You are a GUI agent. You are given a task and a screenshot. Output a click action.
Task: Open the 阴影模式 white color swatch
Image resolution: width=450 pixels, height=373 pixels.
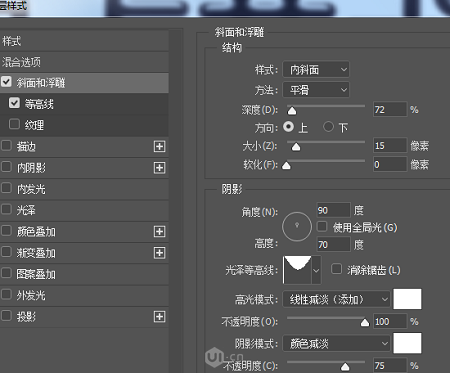tap(407, 343)
